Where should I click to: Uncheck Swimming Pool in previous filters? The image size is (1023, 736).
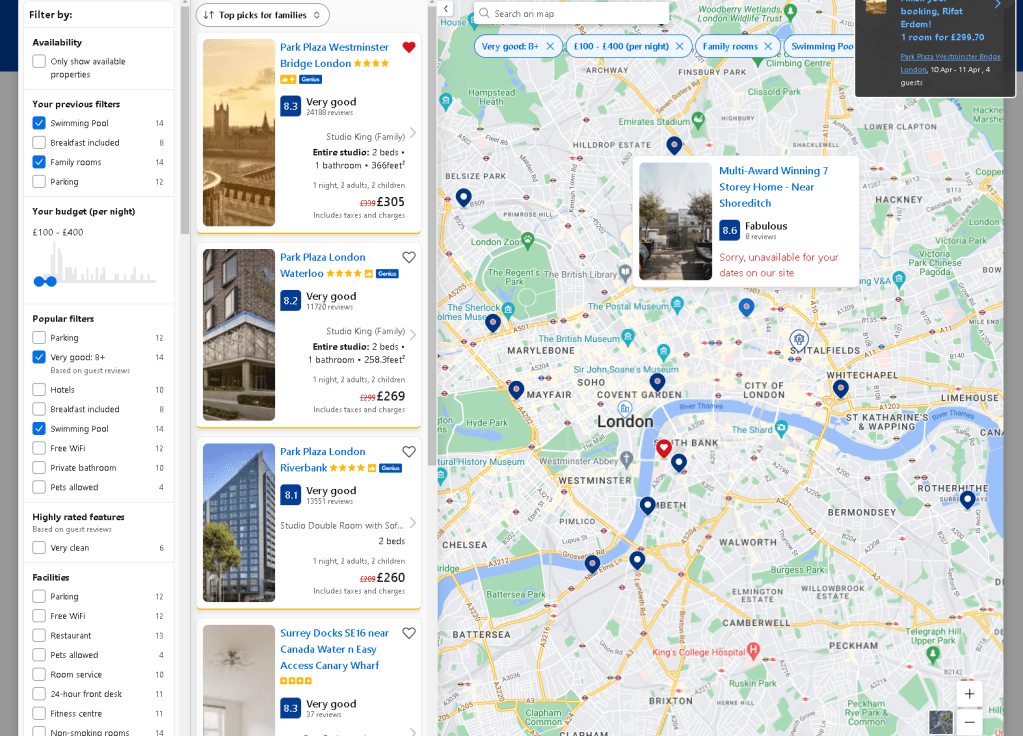[38, 123]
